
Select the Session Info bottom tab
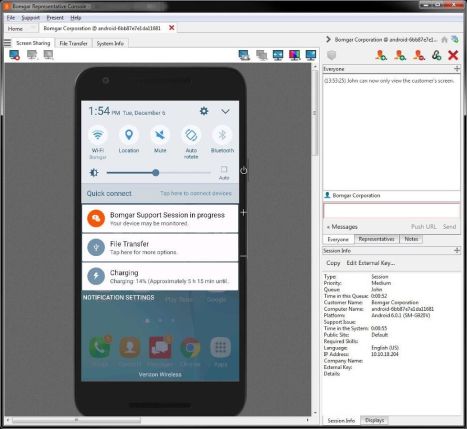point(341,421)
